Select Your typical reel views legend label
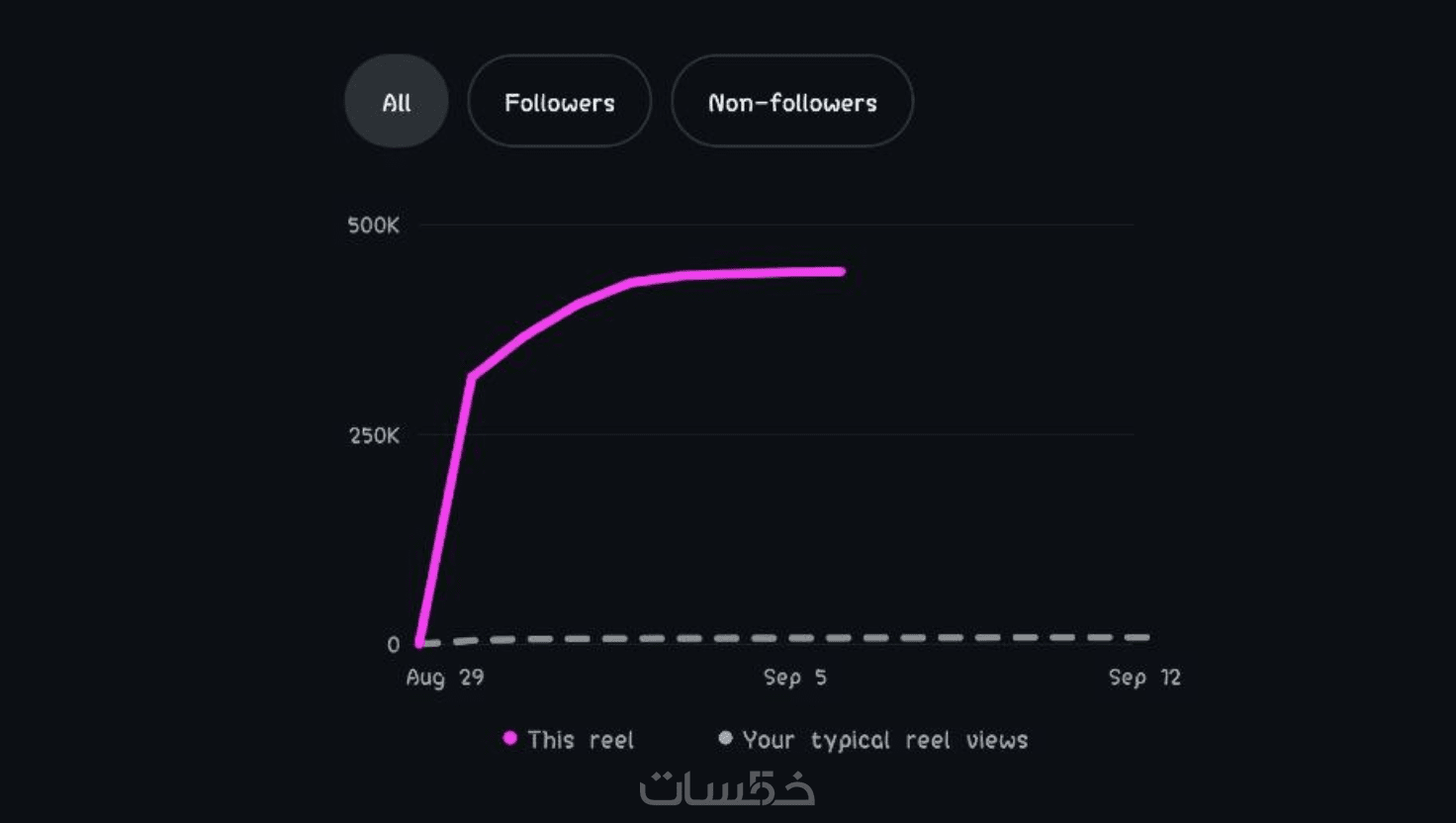The height and width of the screenshot is (823, 1456). (x=885, y=740)
